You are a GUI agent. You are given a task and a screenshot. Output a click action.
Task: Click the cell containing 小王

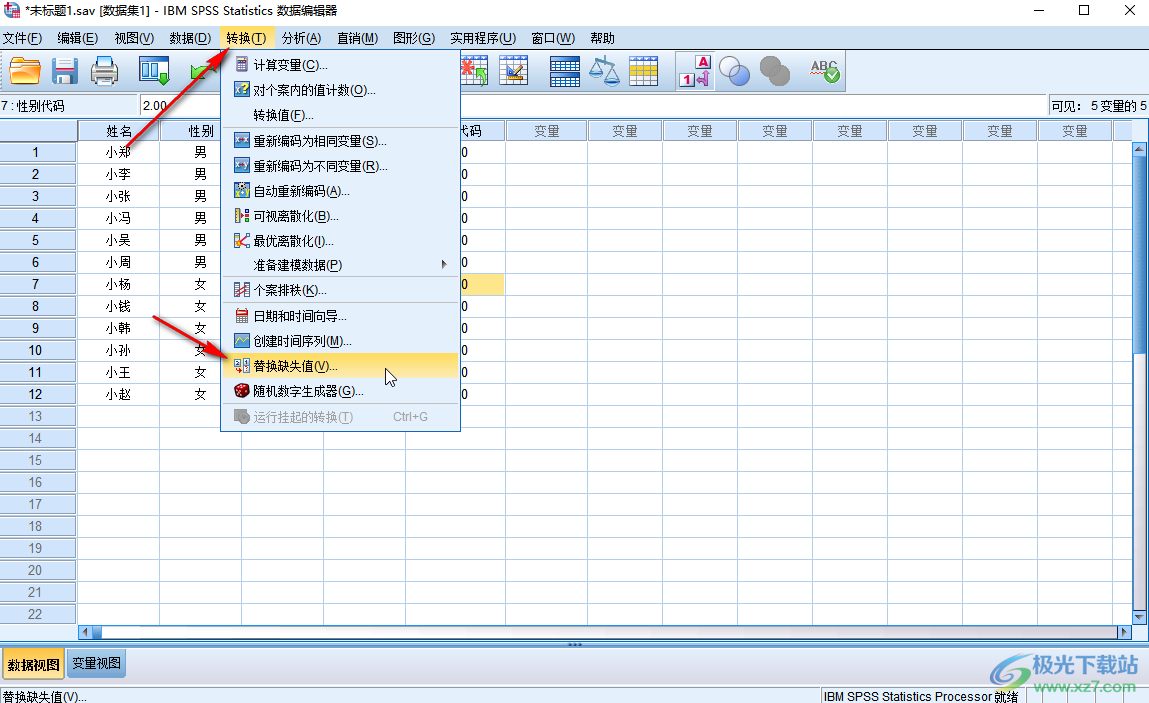click(x=119, y=372)
